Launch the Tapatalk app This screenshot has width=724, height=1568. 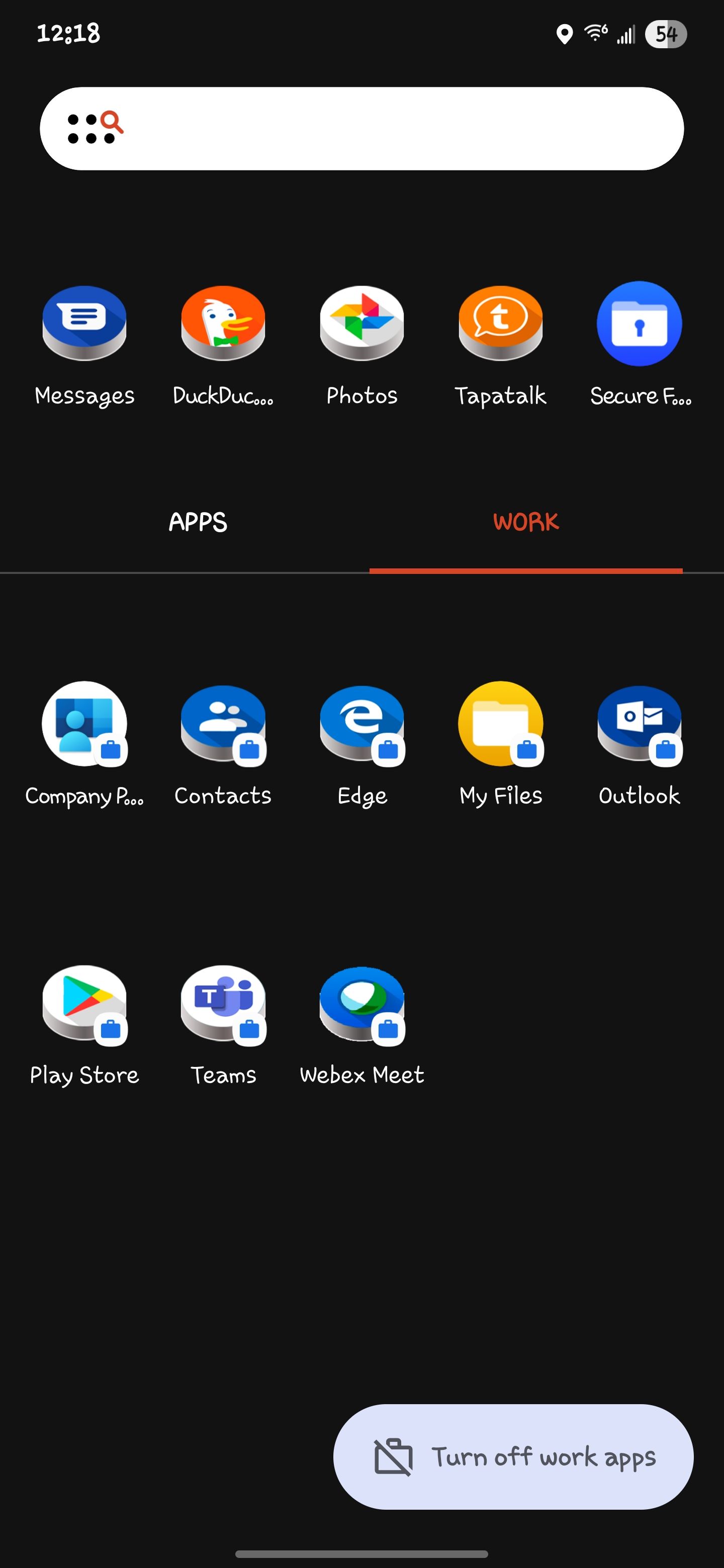point(500,324)
